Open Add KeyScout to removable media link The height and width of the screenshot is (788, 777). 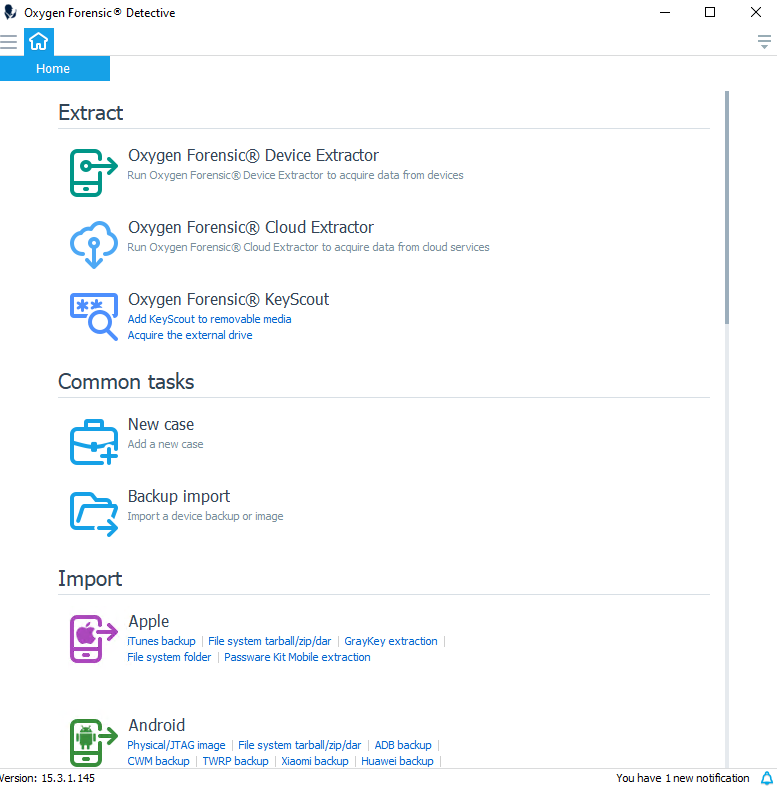209,319
